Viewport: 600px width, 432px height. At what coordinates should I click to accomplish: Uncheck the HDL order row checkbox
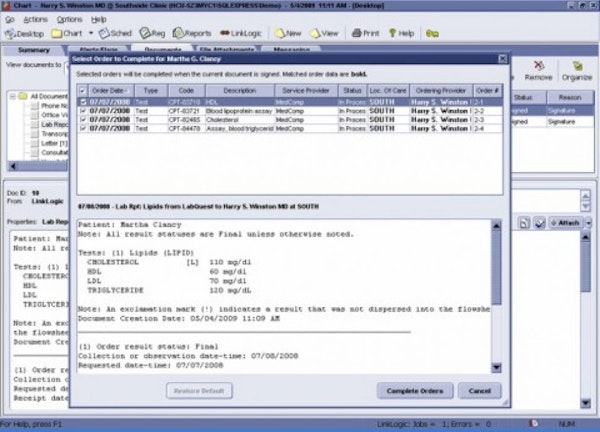[x=83, y=102]
